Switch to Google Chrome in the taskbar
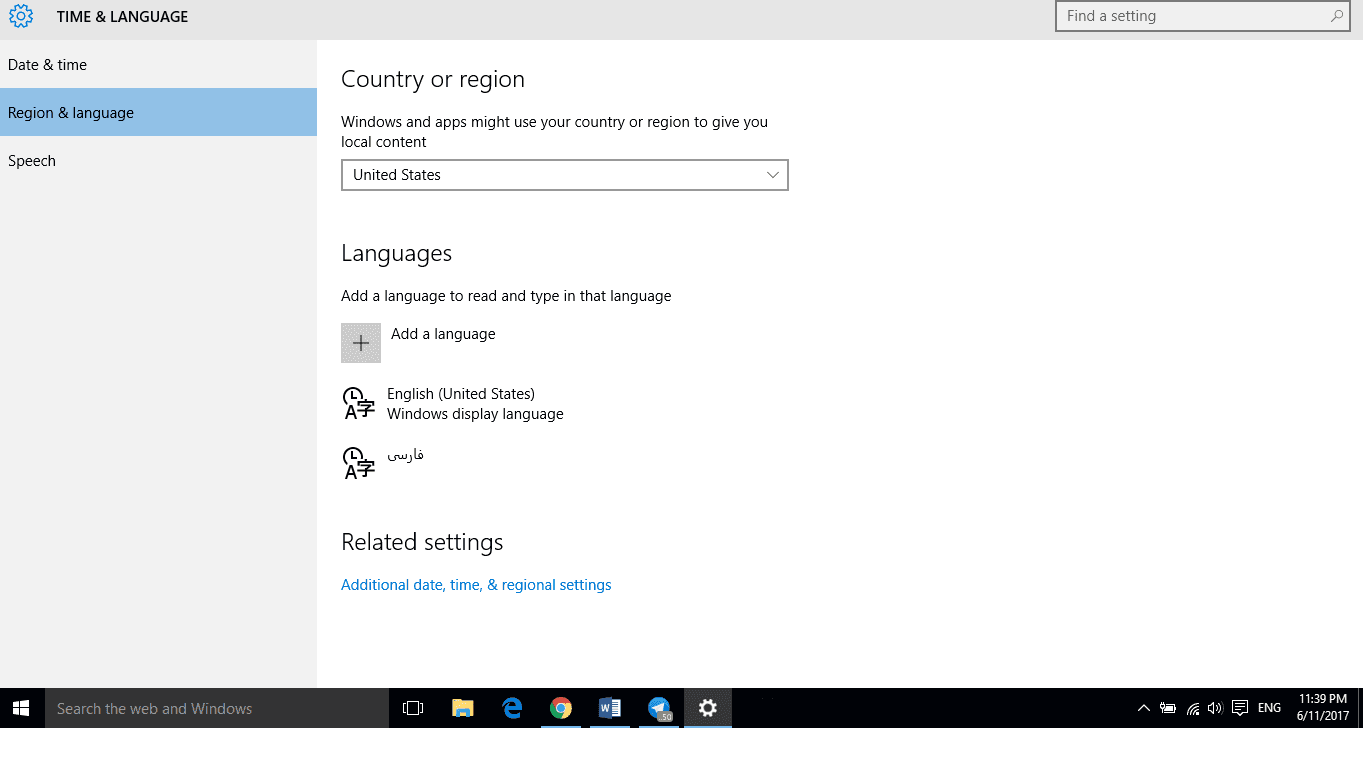 pyautogui.click(x=561, y=708)
